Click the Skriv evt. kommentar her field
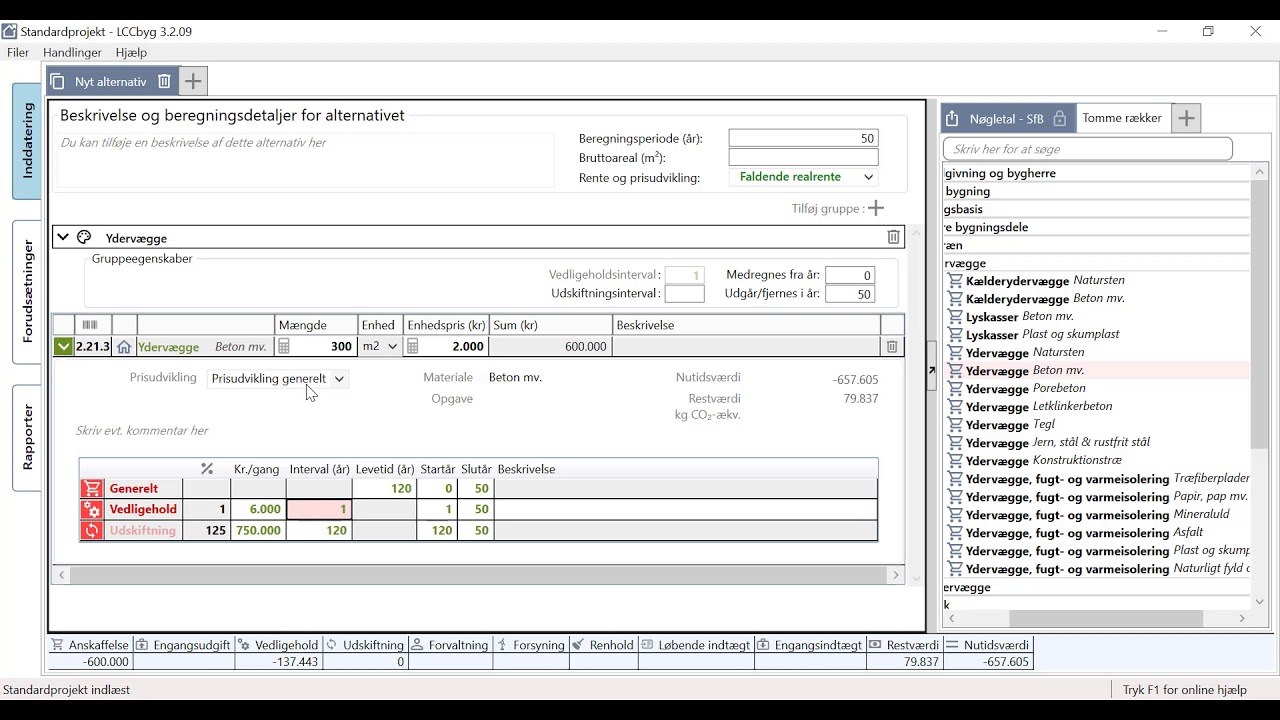 tap(142, 431)
